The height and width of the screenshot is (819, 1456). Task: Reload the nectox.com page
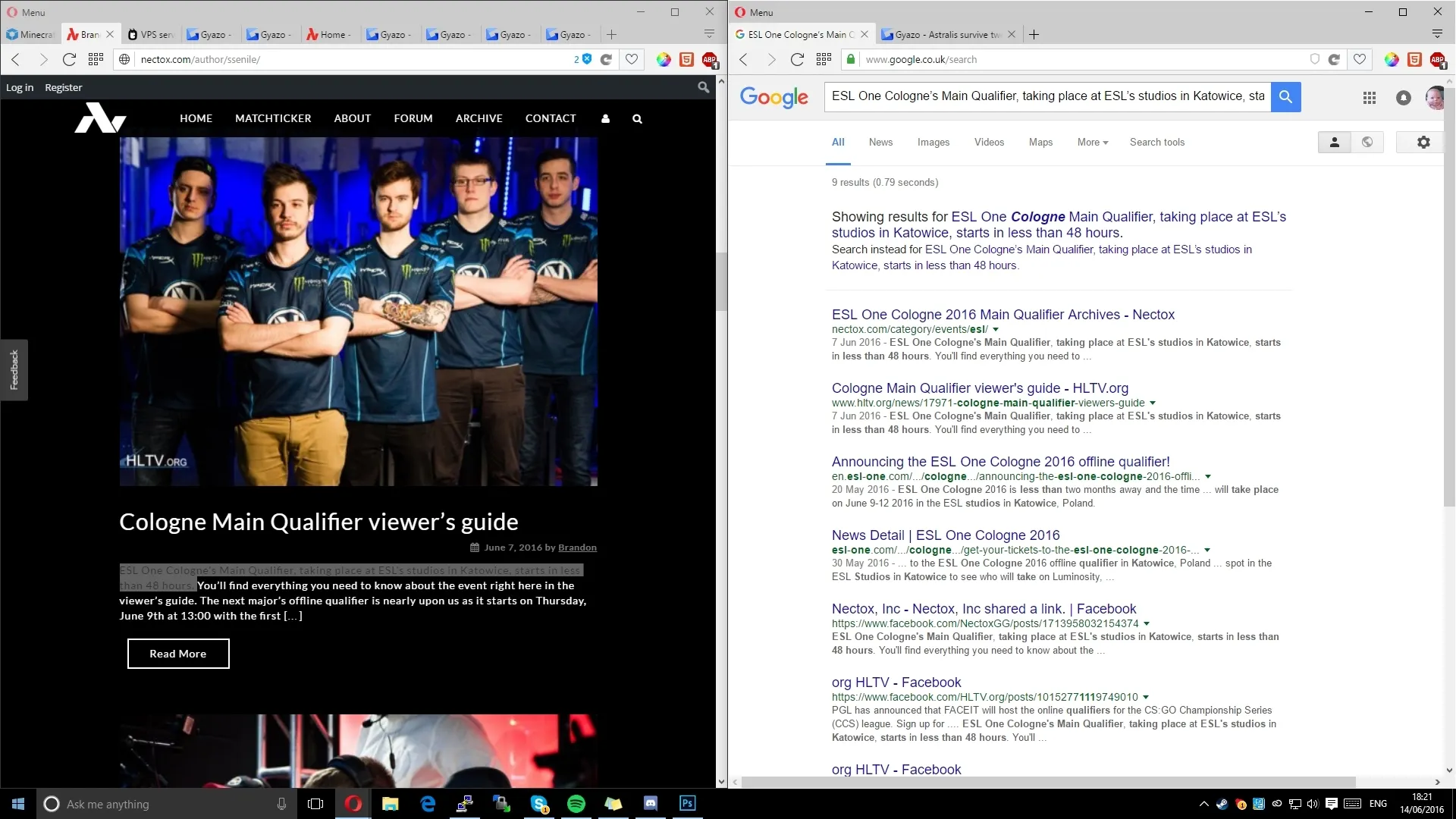click(x=69, y=59)
